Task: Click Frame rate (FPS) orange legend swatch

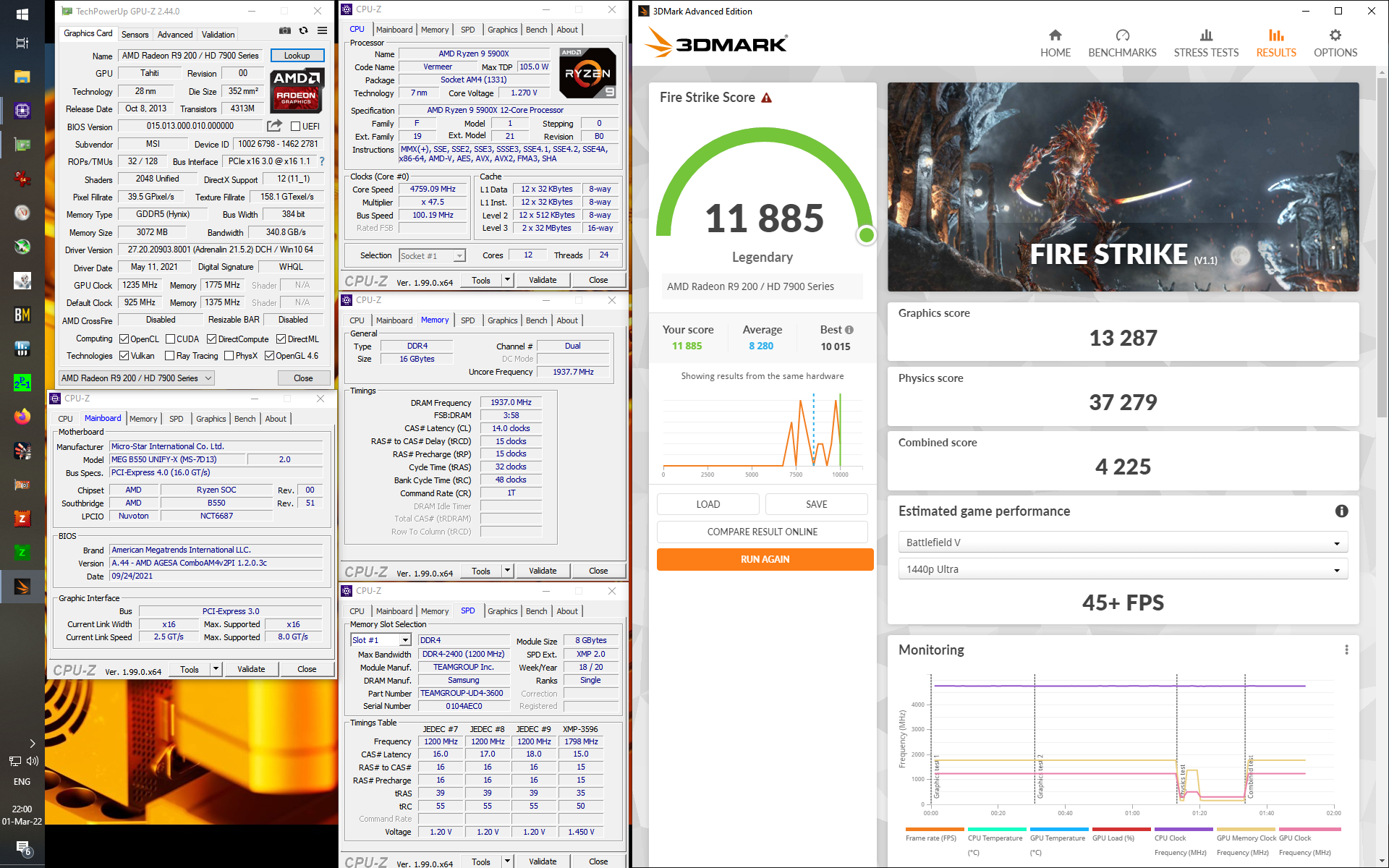Action: [x=934, y=829]
